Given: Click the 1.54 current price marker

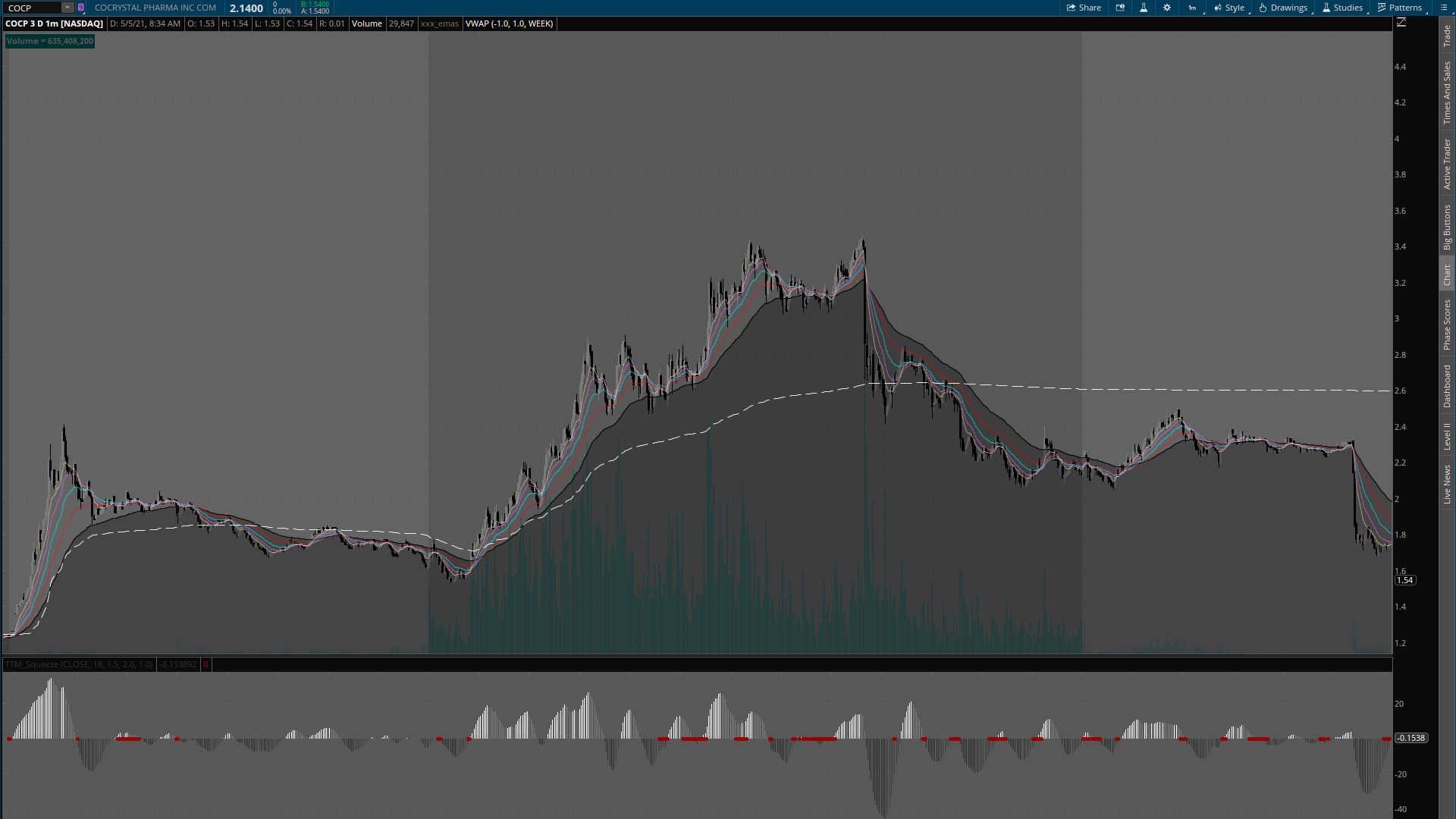Looking at the screenshot, I should pos(1405,580).
